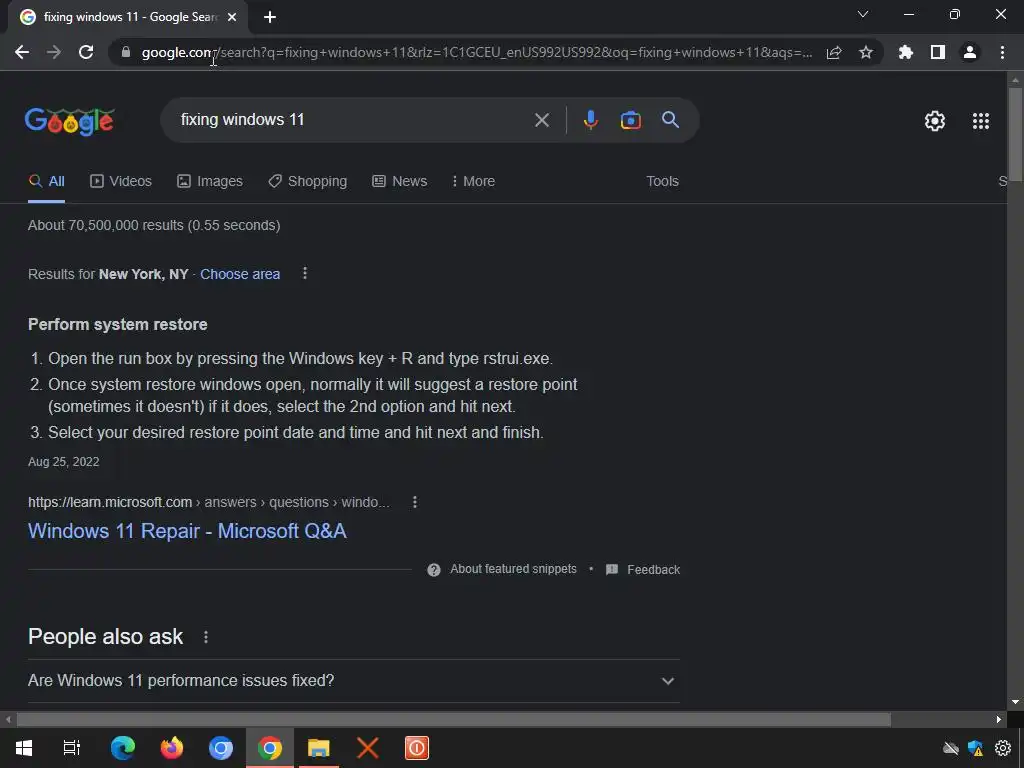Open search Tools options
The width and height of the screenshot is (1024, 768).
[662, 181]
